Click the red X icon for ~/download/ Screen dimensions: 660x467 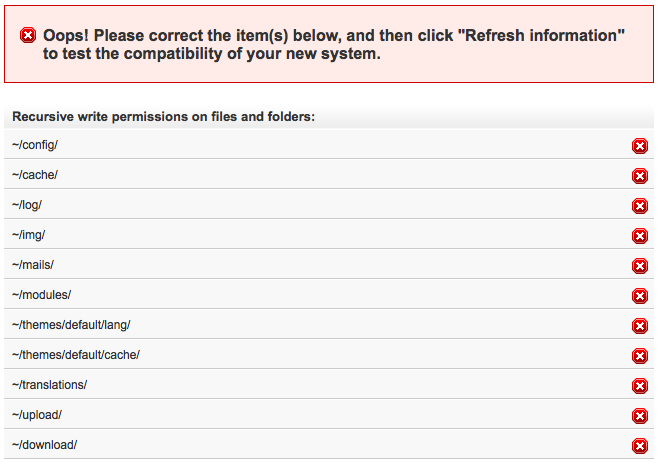[x=640, y=446]
